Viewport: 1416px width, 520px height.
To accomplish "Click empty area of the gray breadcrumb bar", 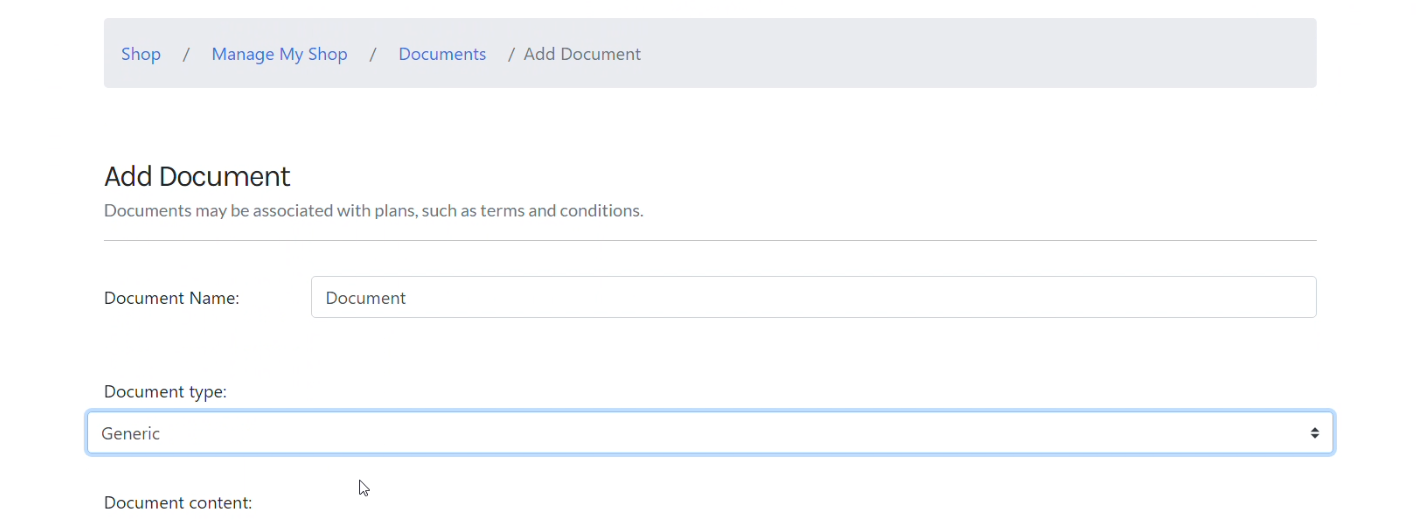I will (x=980, y=53).
